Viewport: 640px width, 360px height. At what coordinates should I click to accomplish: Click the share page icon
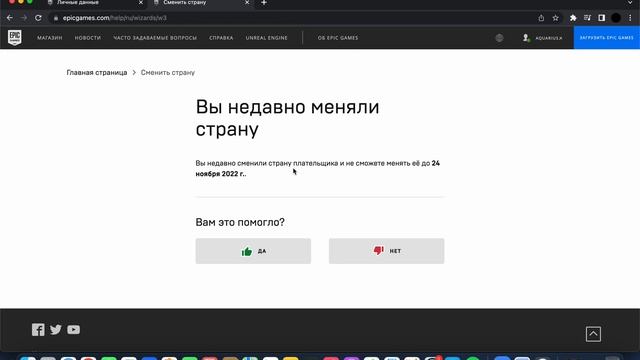(x=541, y=18)
